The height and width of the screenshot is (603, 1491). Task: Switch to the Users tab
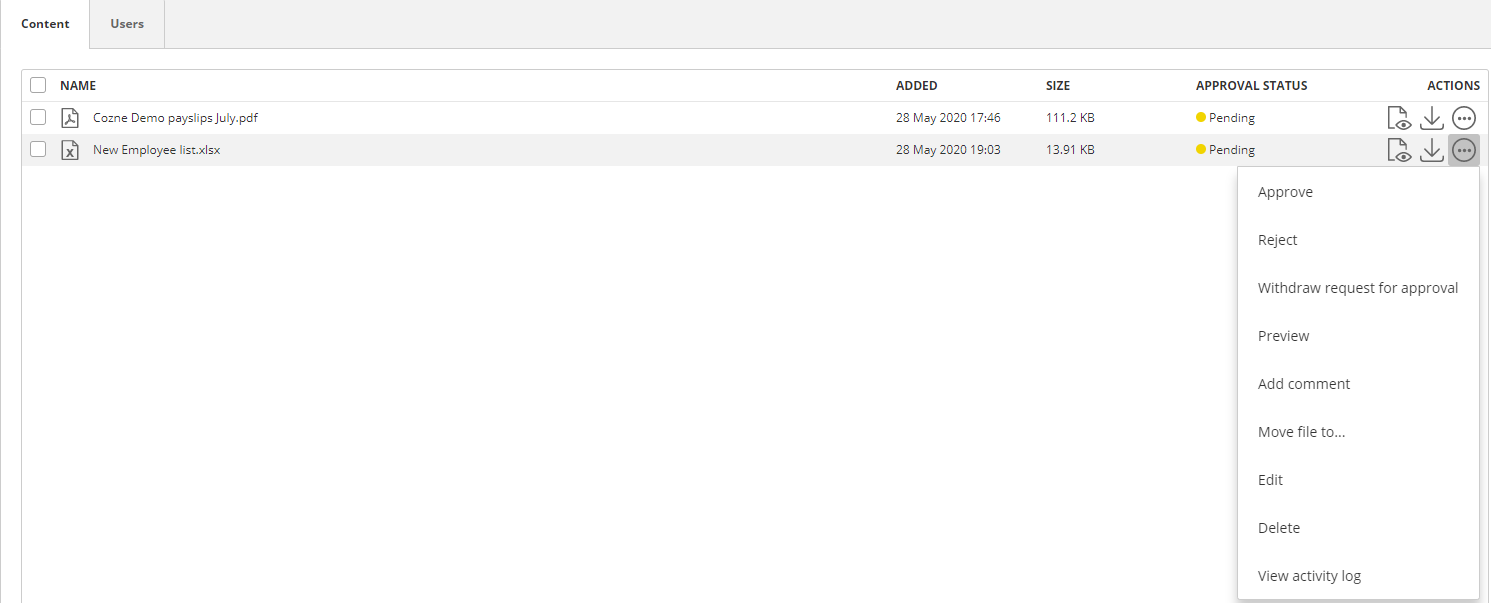pyautogui.click(x=126, y=23)
